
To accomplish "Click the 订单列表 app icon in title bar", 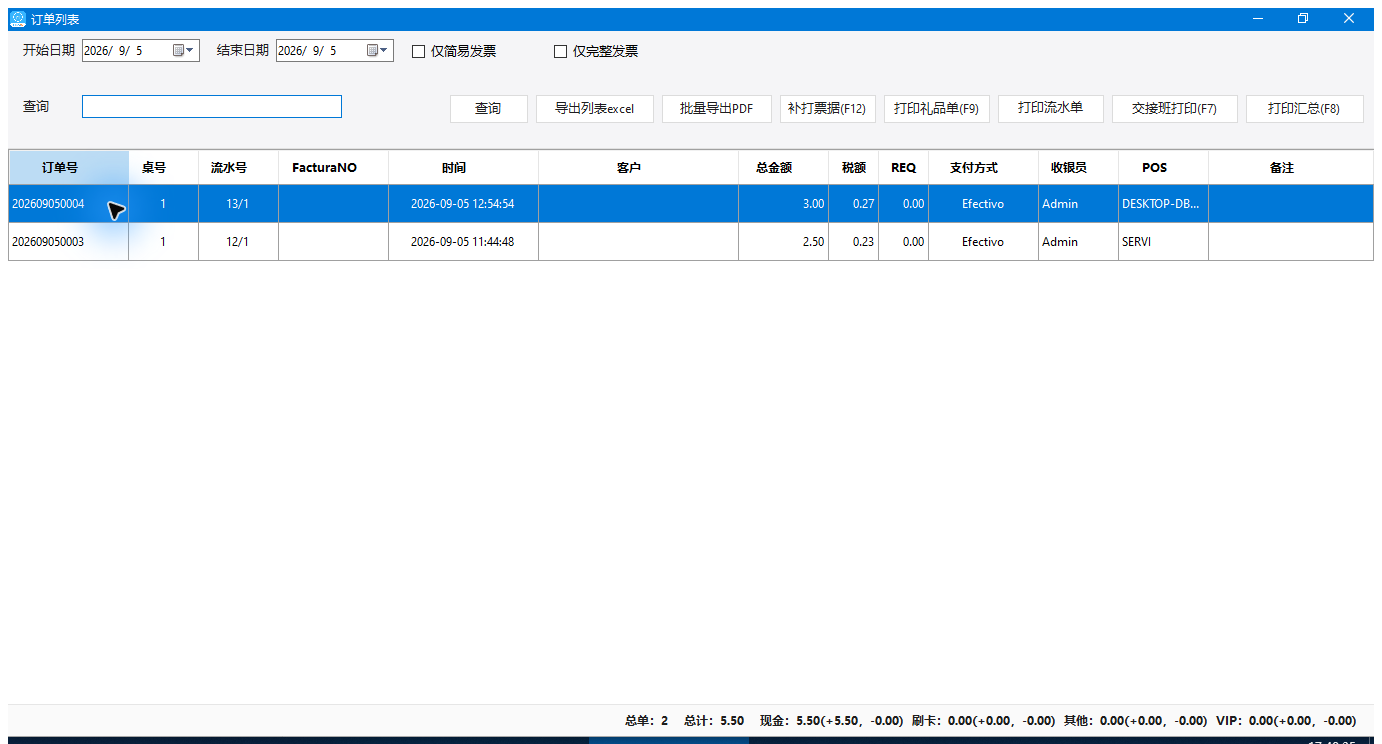I will pyautogui.click(x=18, y=18).
